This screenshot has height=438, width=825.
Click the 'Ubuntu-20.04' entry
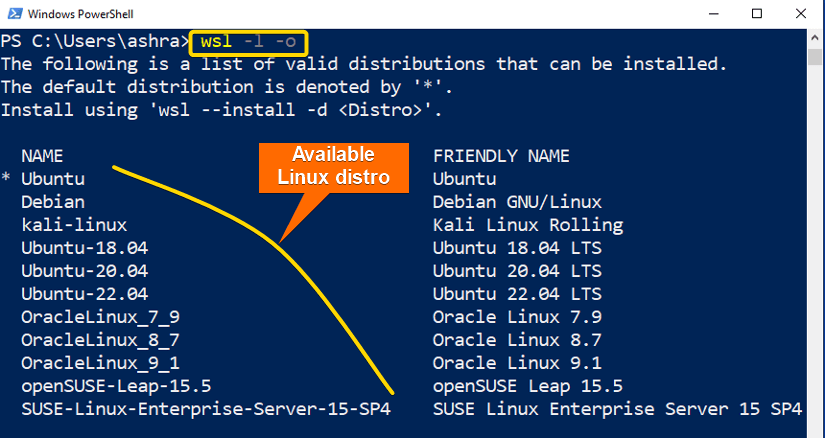coord(85,271)
